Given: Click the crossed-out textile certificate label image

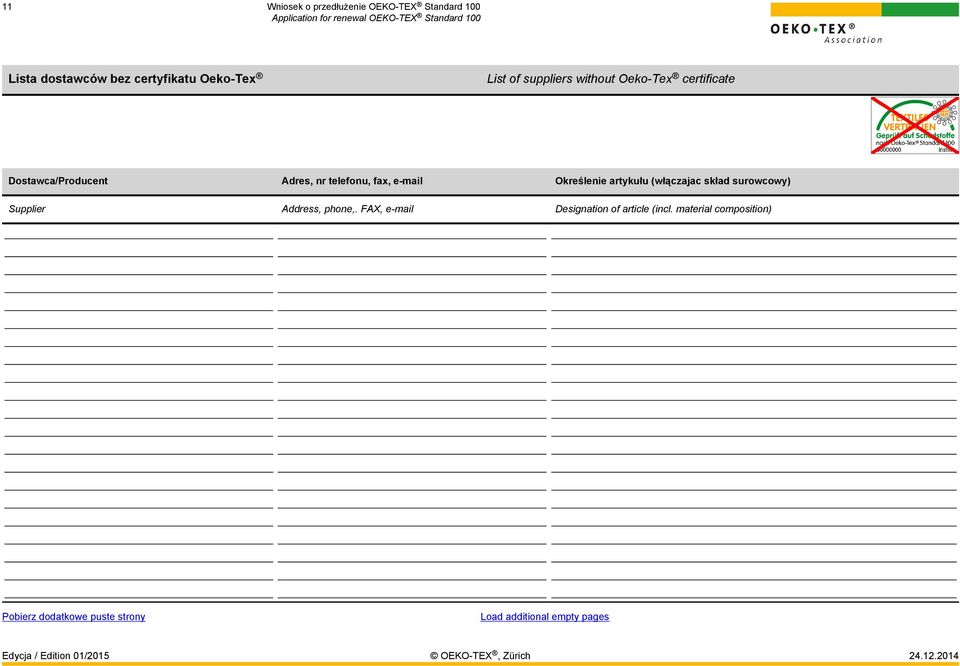Looking at the screenshot, I should 915,125.
